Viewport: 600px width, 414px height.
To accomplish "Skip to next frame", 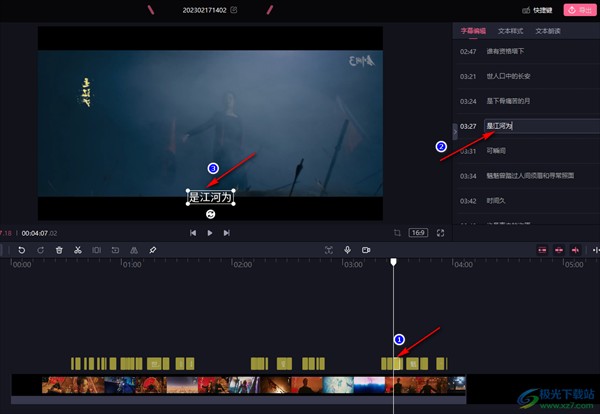I will (228, 232).
